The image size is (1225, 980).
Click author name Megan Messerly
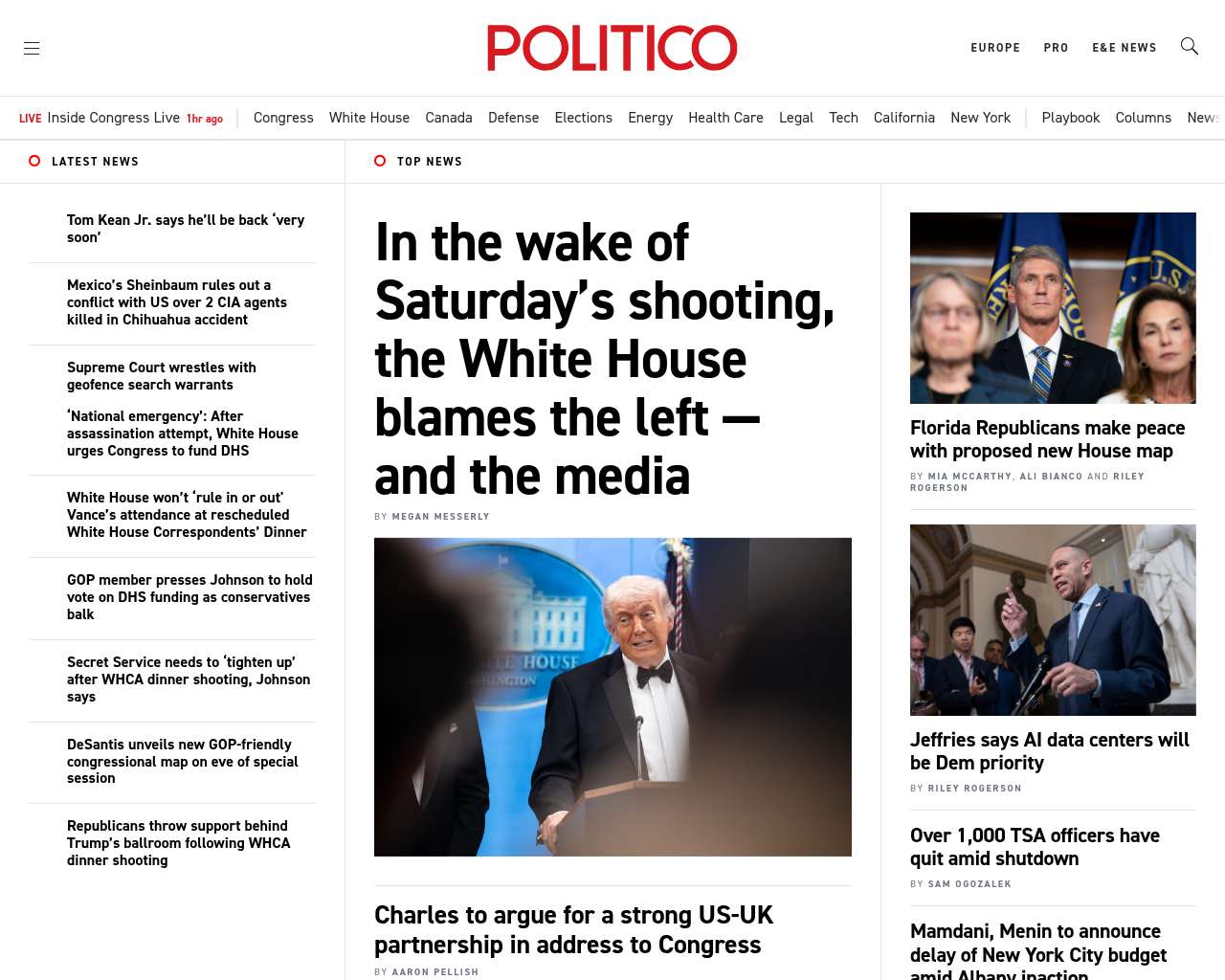tap(440, 517)
